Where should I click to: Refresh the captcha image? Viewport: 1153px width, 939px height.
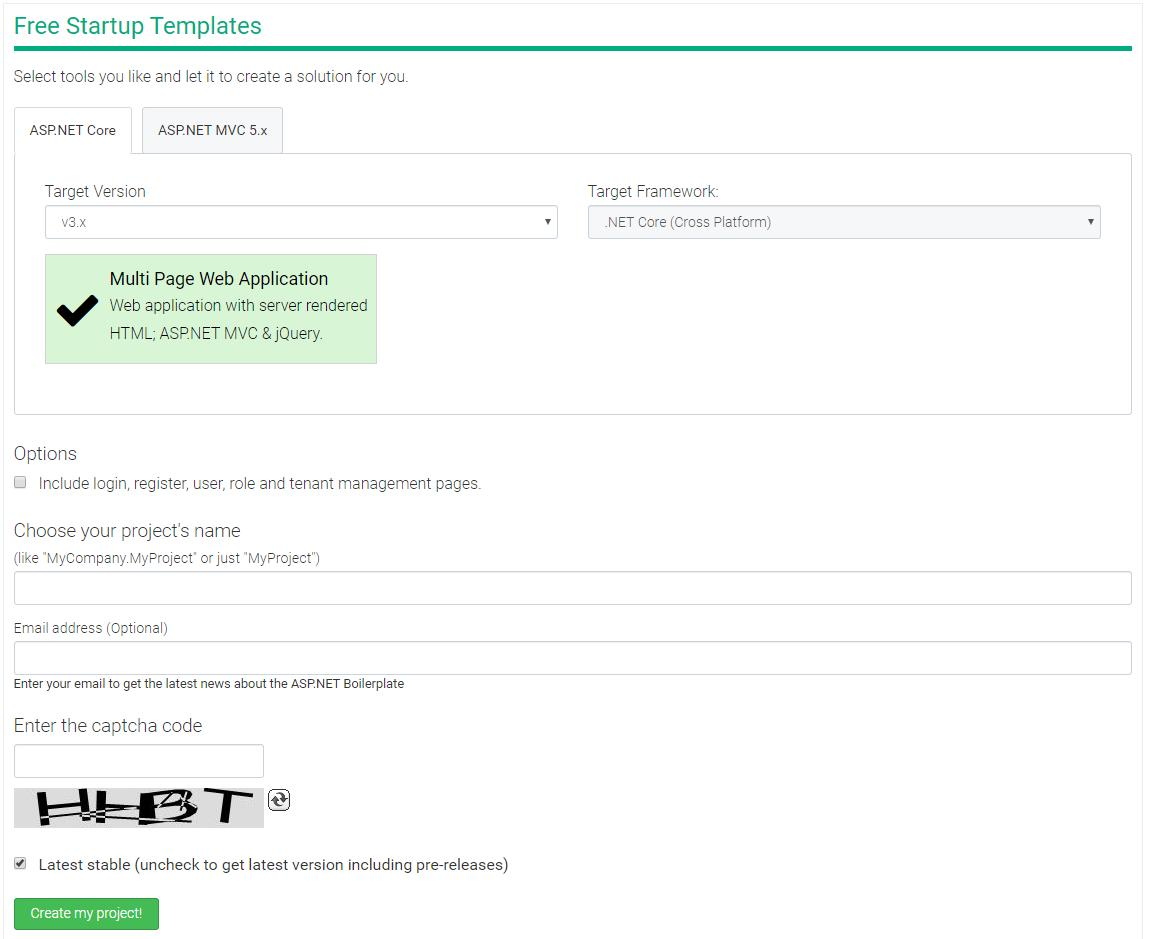[x=279, y=799]
